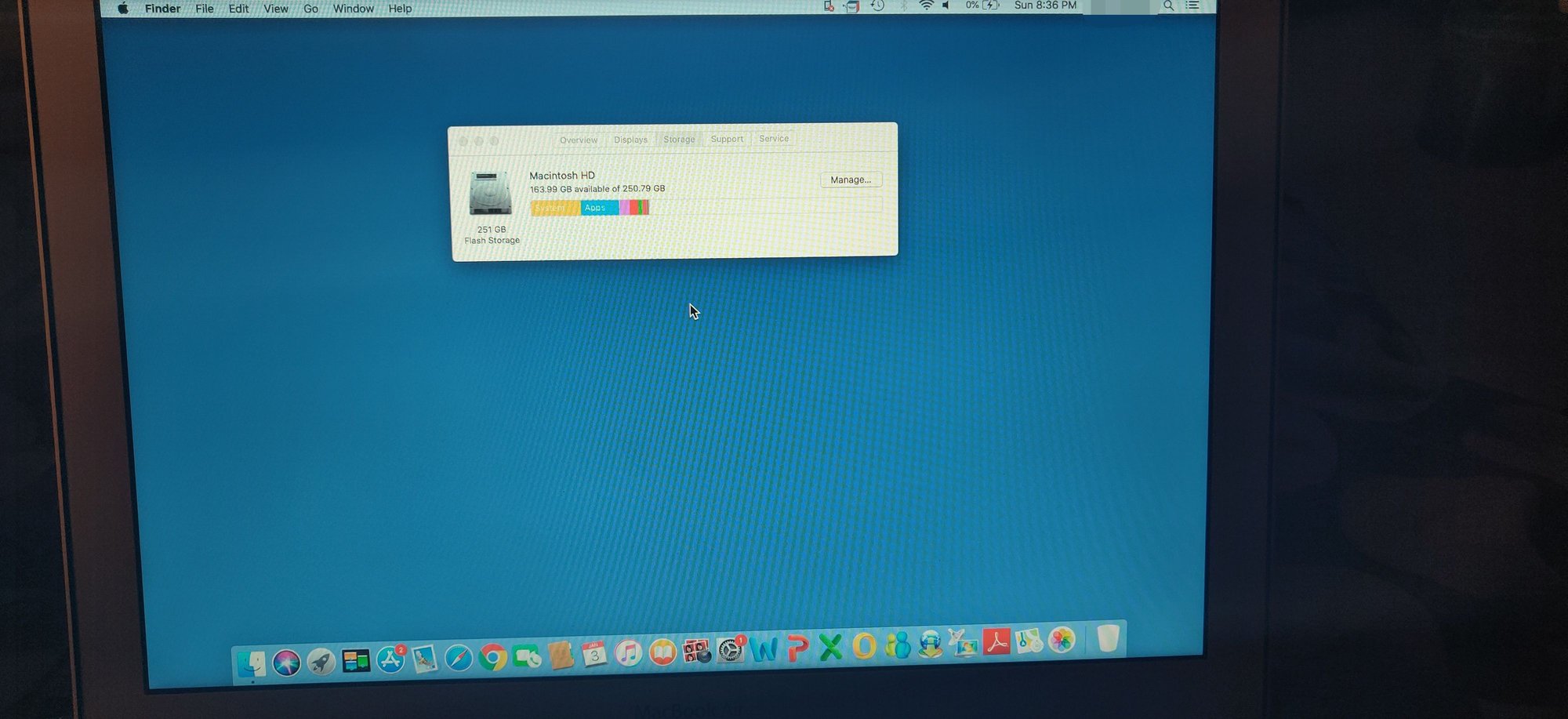Click the Bluetooth menu bar icon
Screen dimensions: 1568x719
[x=903, y=6]
